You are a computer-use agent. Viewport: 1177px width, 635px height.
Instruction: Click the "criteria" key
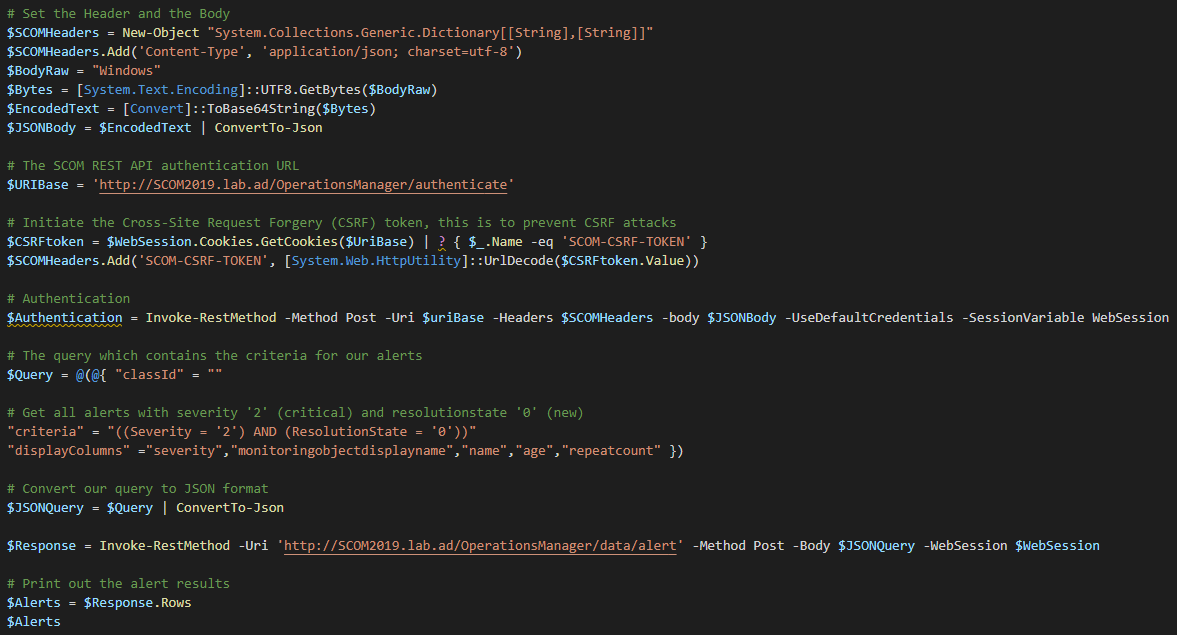click(45, 432)
